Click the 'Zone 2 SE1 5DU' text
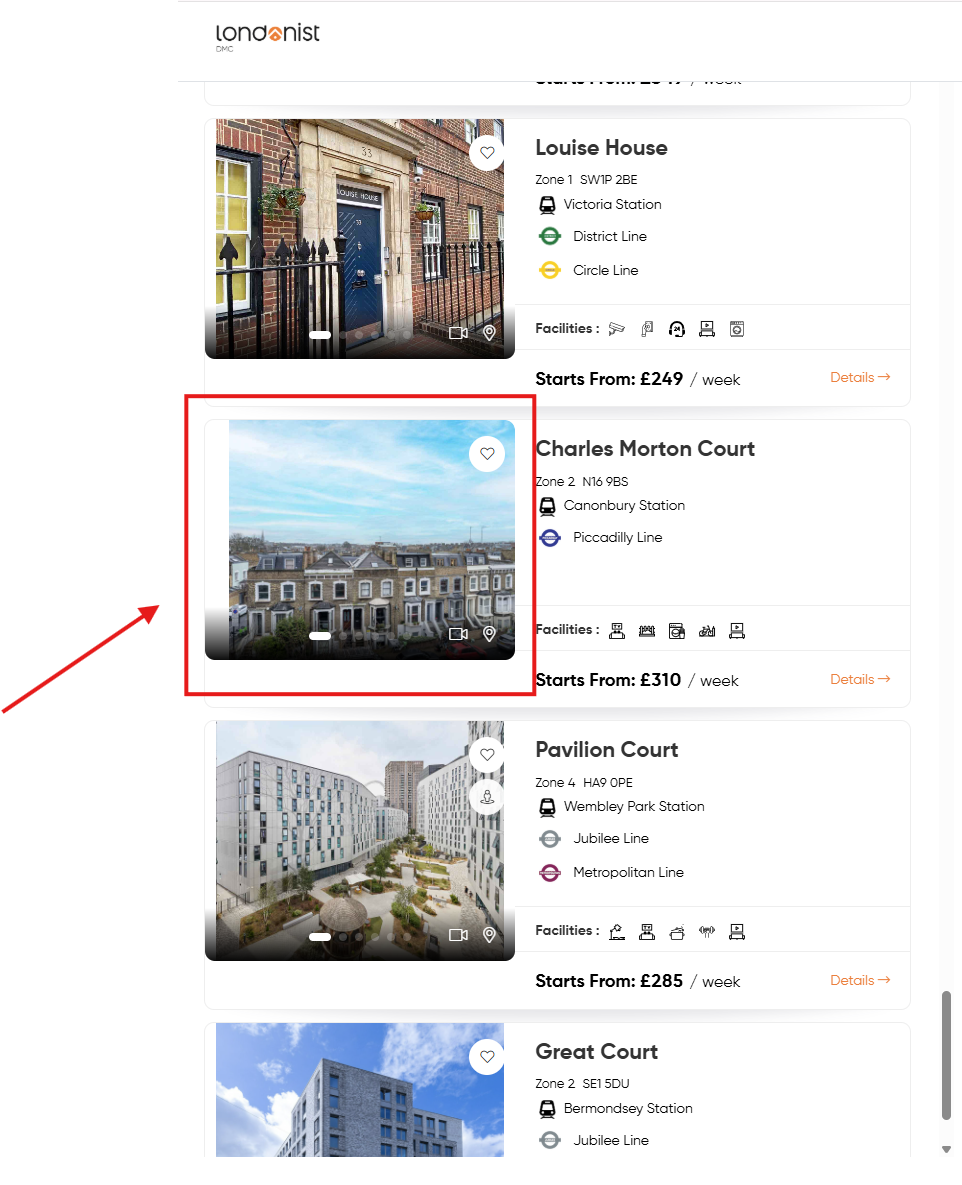This screenshot has height=1185, width=962. coord(583,1084)
